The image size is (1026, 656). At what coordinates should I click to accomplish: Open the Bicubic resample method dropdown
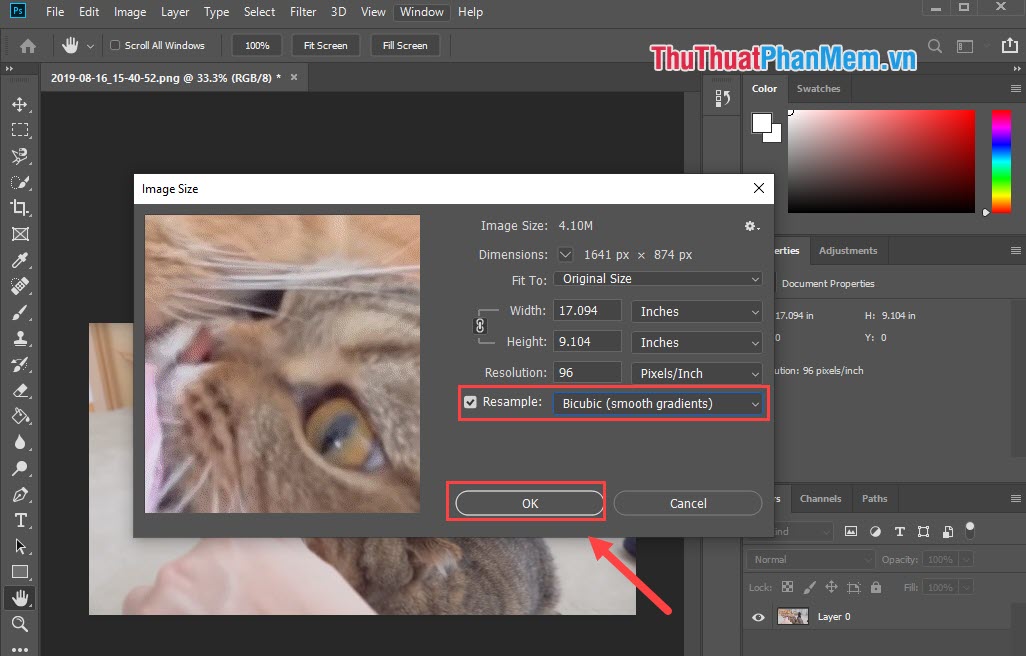click(659, 403)
